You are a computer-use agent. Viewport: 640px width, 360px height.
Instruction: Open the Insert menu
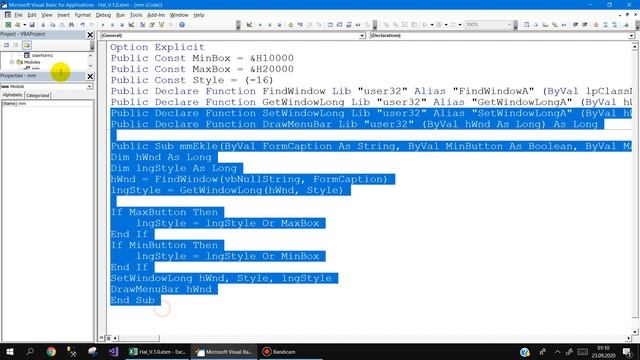63,15
